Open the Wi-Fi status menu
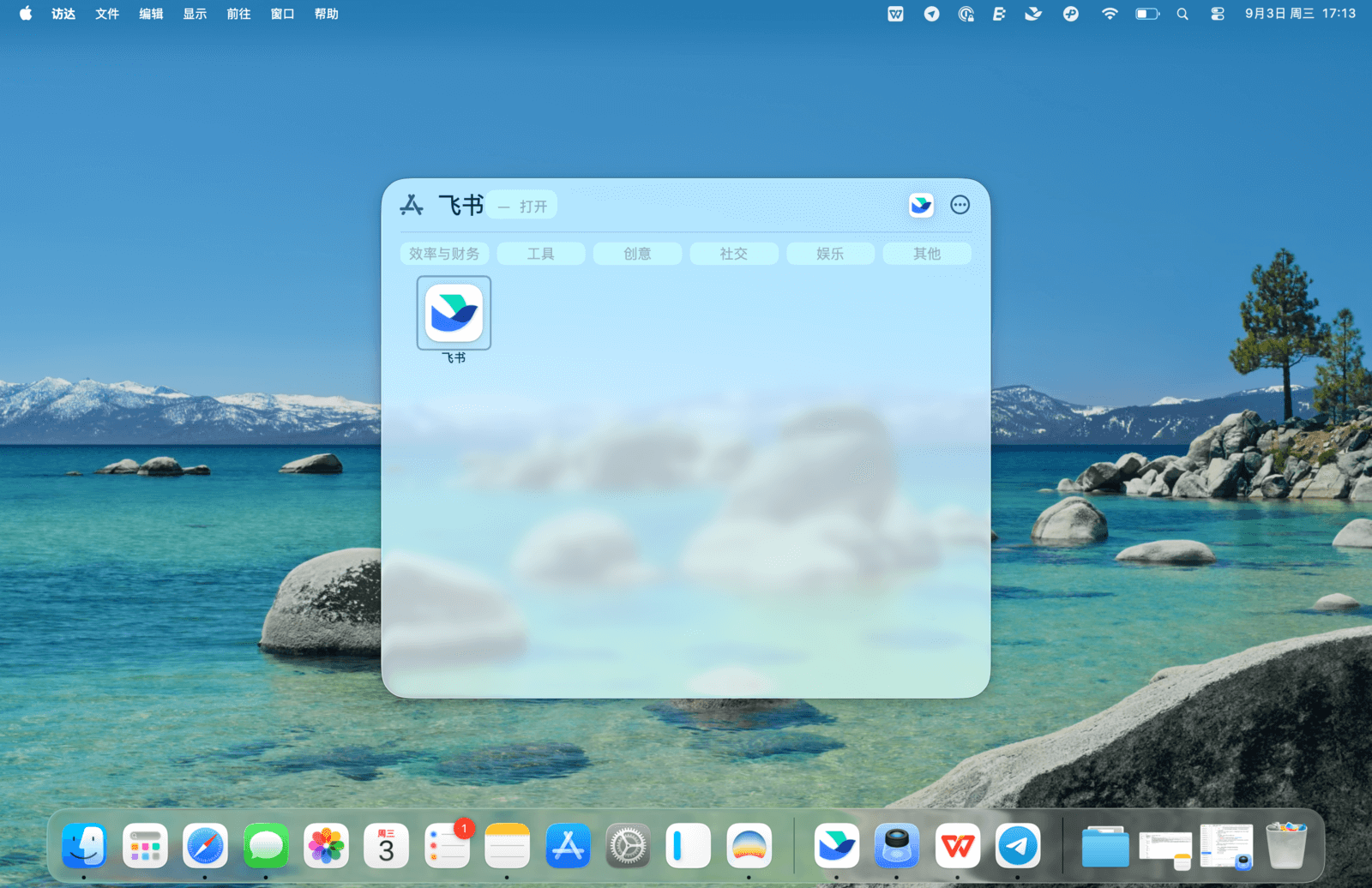 coord(1110,14)
